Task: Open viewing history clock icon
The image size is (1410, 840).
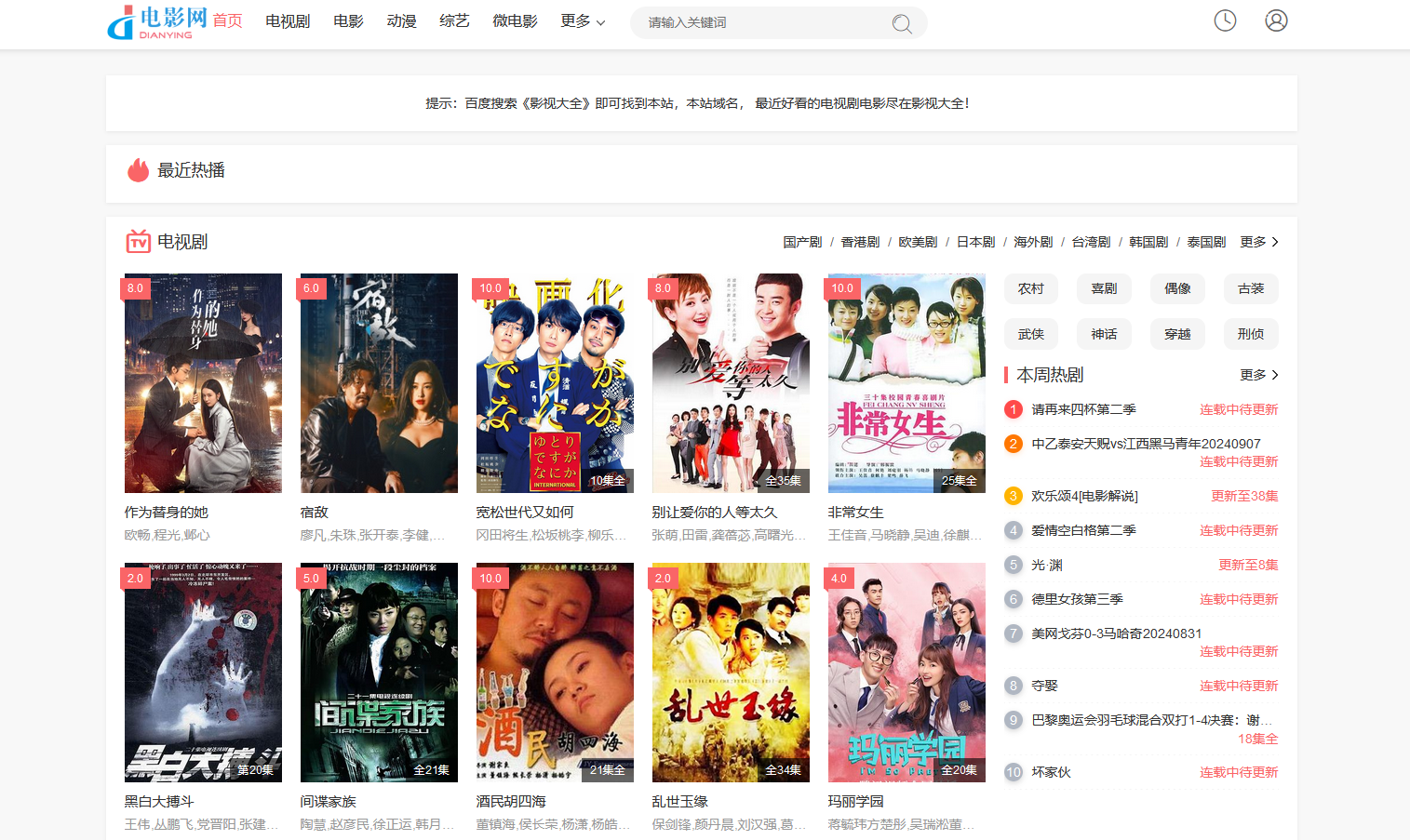Action: pyautogui.click(x=1225, y=20)
